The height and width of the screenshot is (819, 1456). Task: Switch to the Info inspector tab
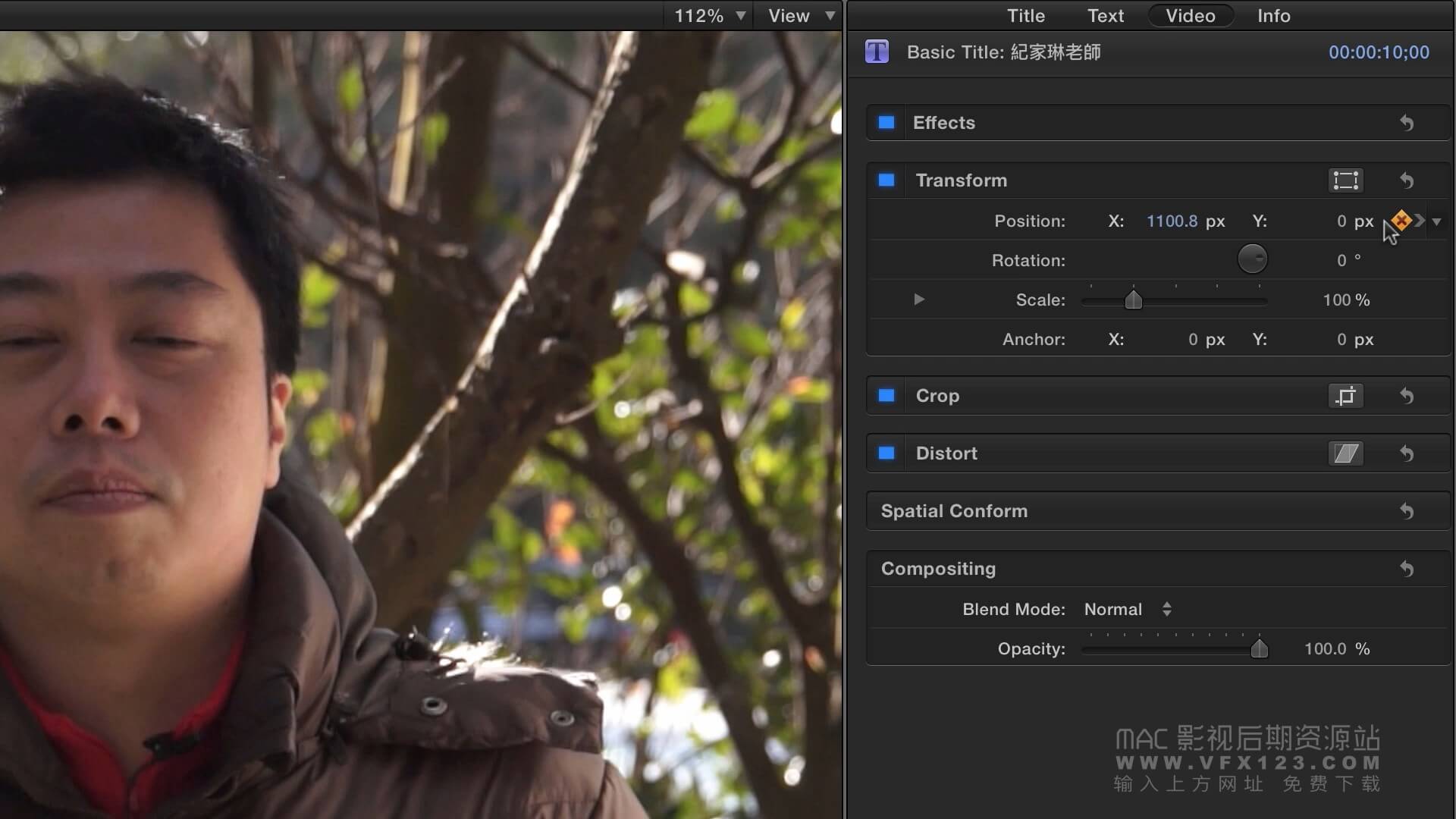point(1274,16)
